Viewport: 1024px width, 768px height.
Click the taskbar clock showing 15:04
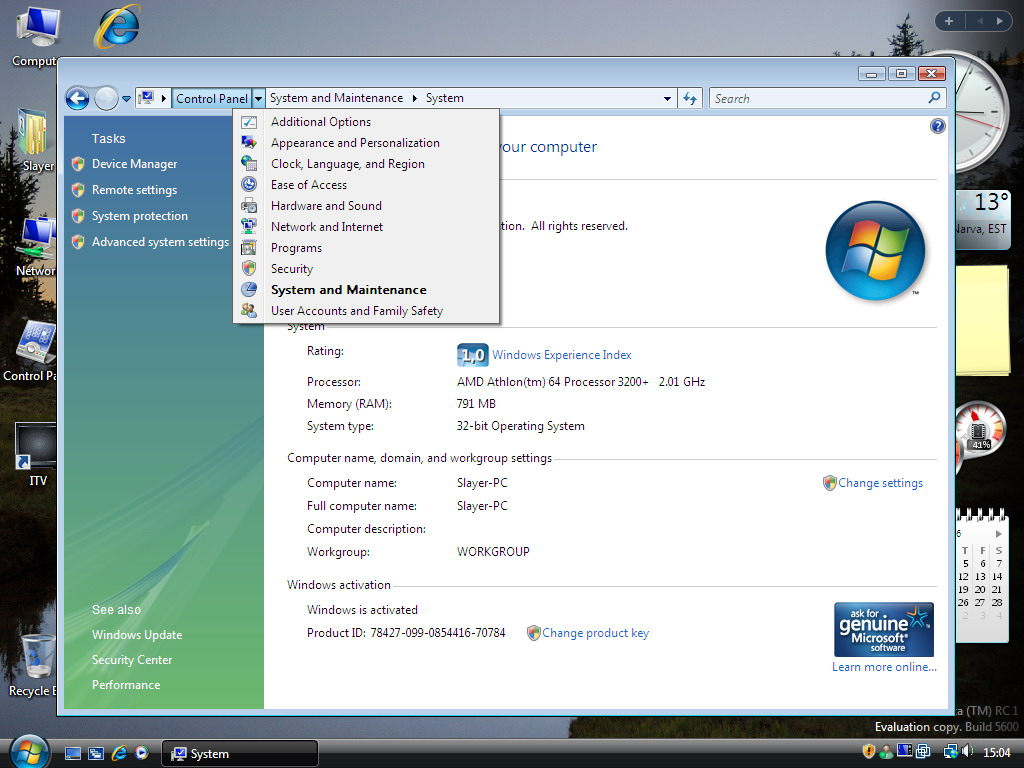pos(997,753)
